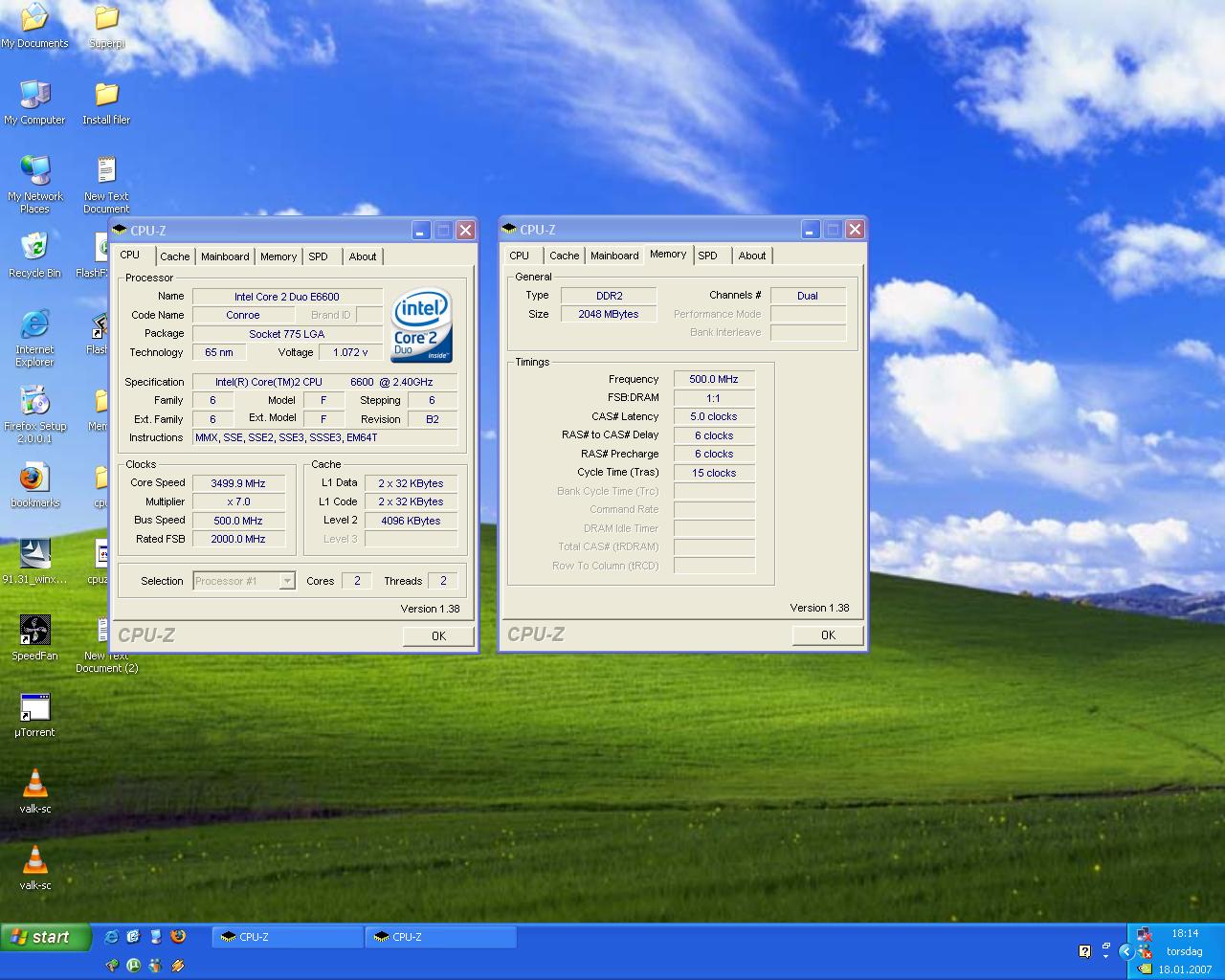Close the left CPU-Z window

(465, 230)
